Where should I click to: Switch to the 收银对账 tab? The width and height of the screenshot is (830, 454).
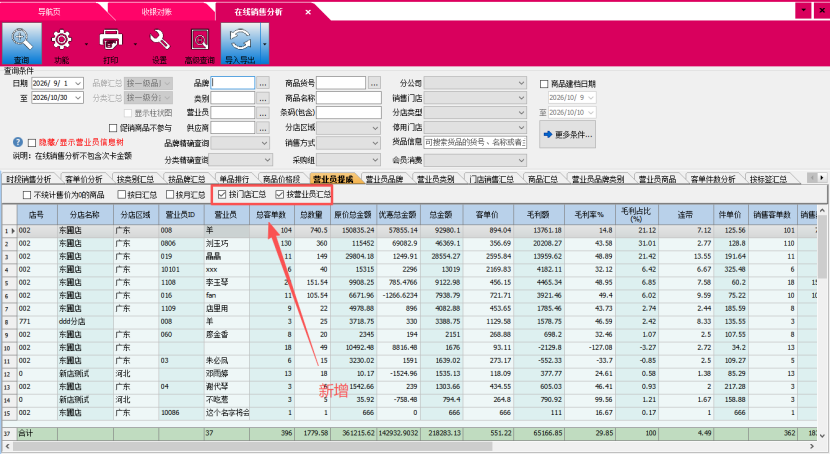(x=157, y=12)
